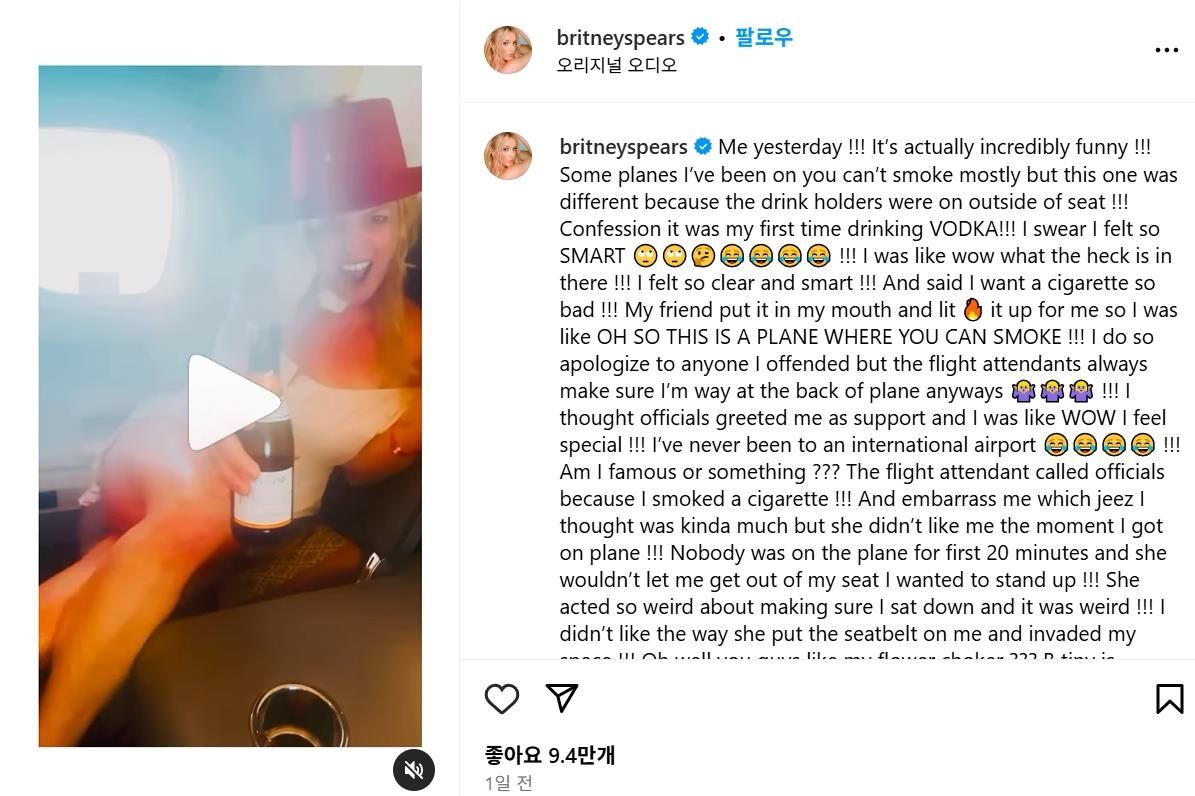Like the post with the heart icon
This screenshot has width=1195, height=796.
[502, 698]
